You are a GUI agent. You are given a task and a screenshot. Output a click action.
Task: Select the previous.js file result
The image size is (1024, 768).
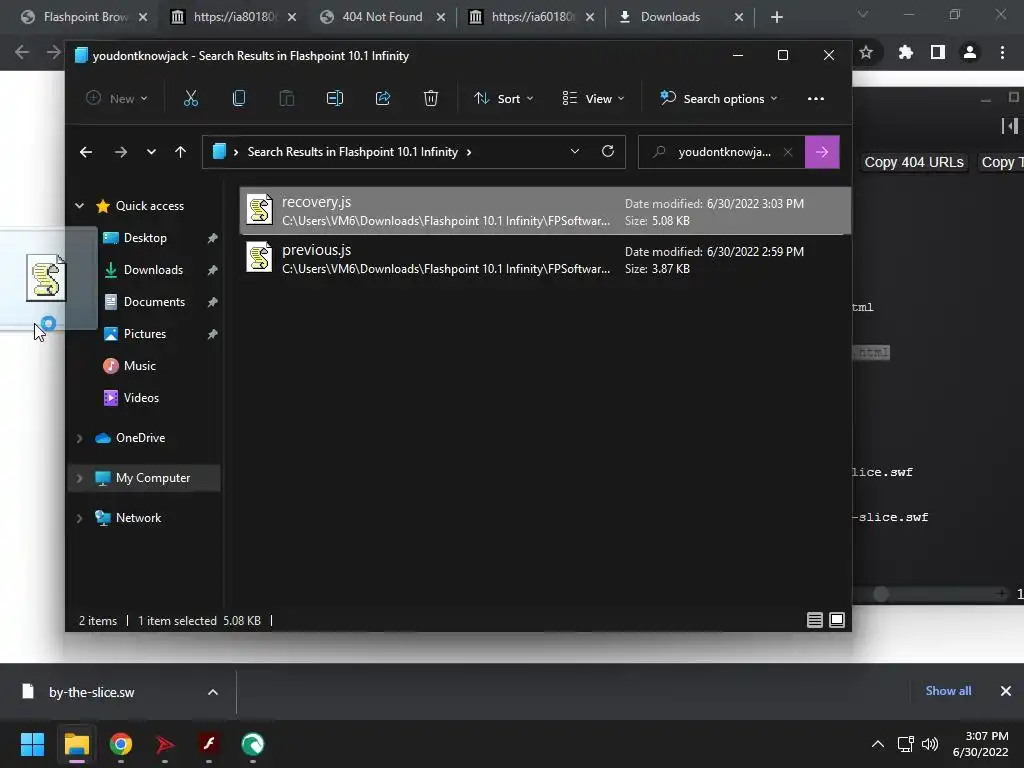545,259
